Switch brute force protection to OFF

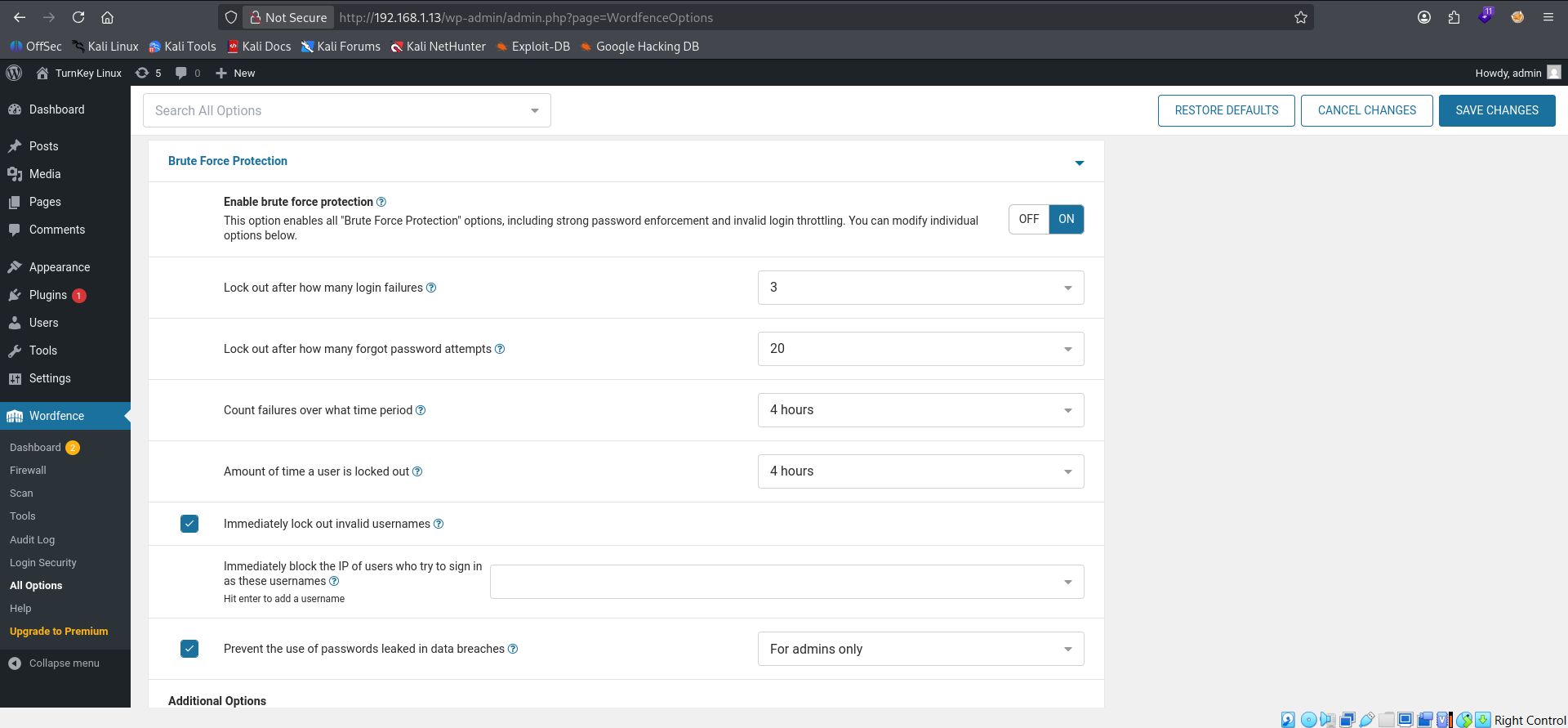[1029, 219]
